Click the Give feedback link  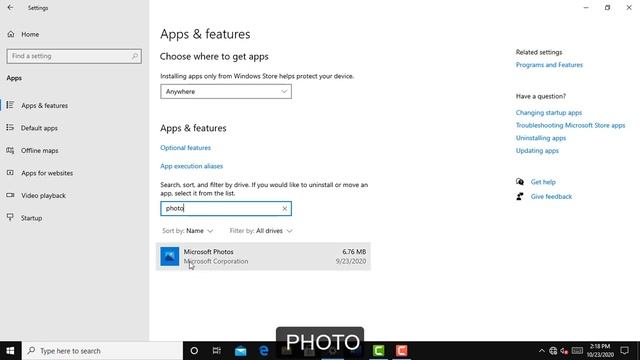point(551,196)
